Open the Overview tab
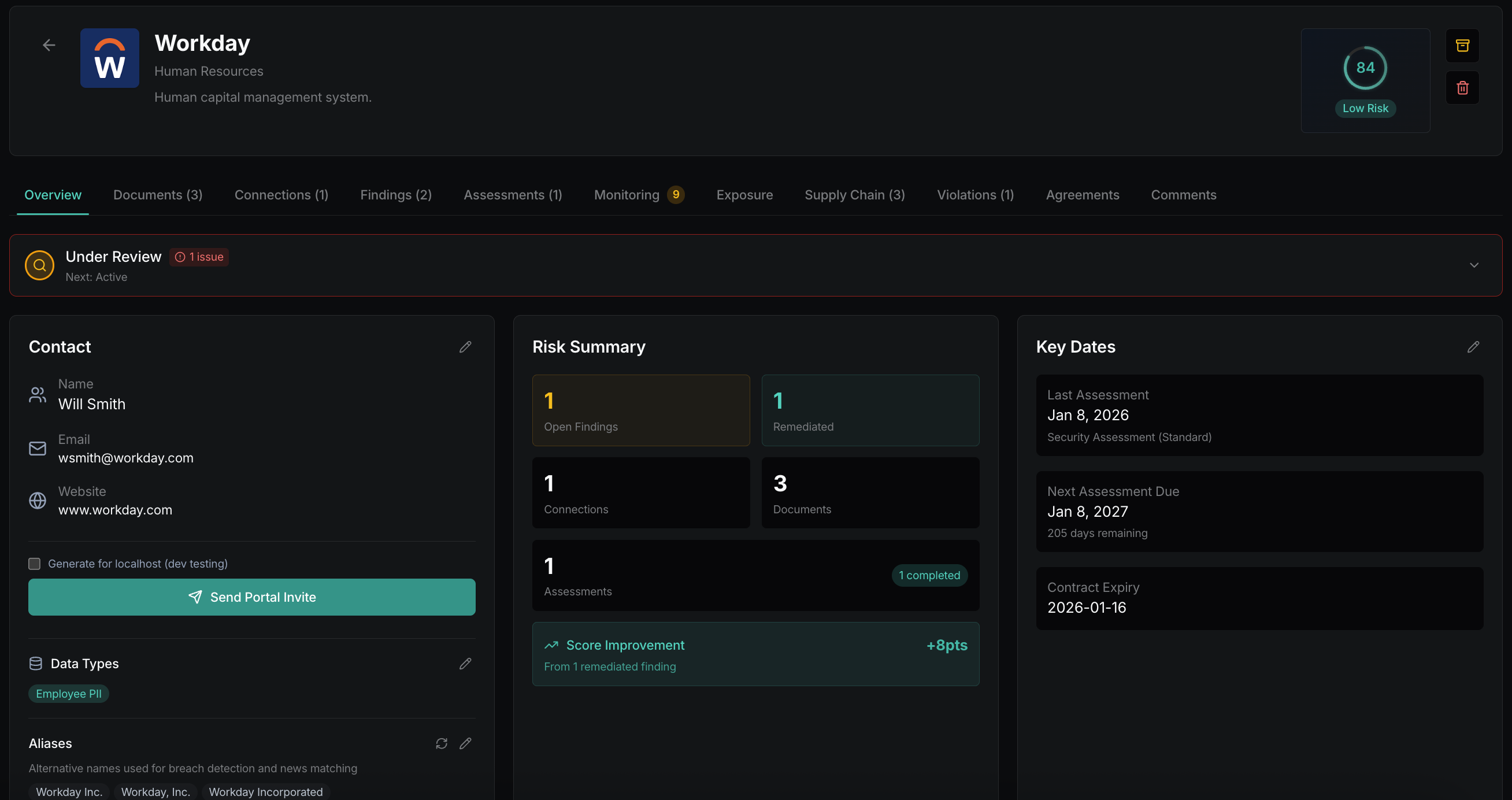Viewport: 1512px width, 800px height. [x=53, y=195]
